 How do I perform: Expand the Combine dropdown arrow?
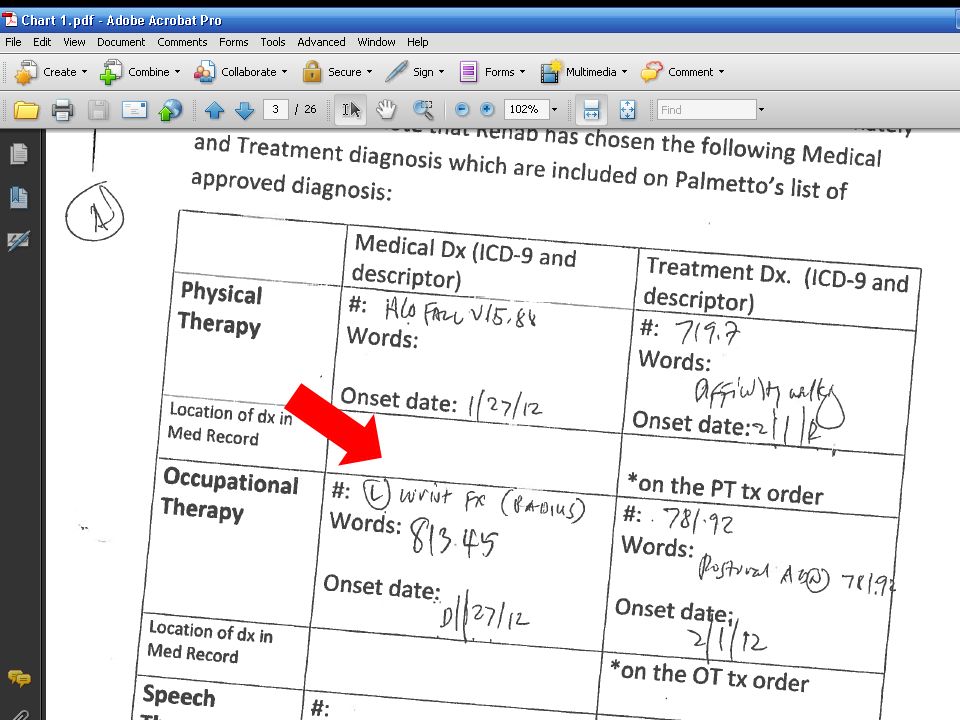click(x=178, y=72)
